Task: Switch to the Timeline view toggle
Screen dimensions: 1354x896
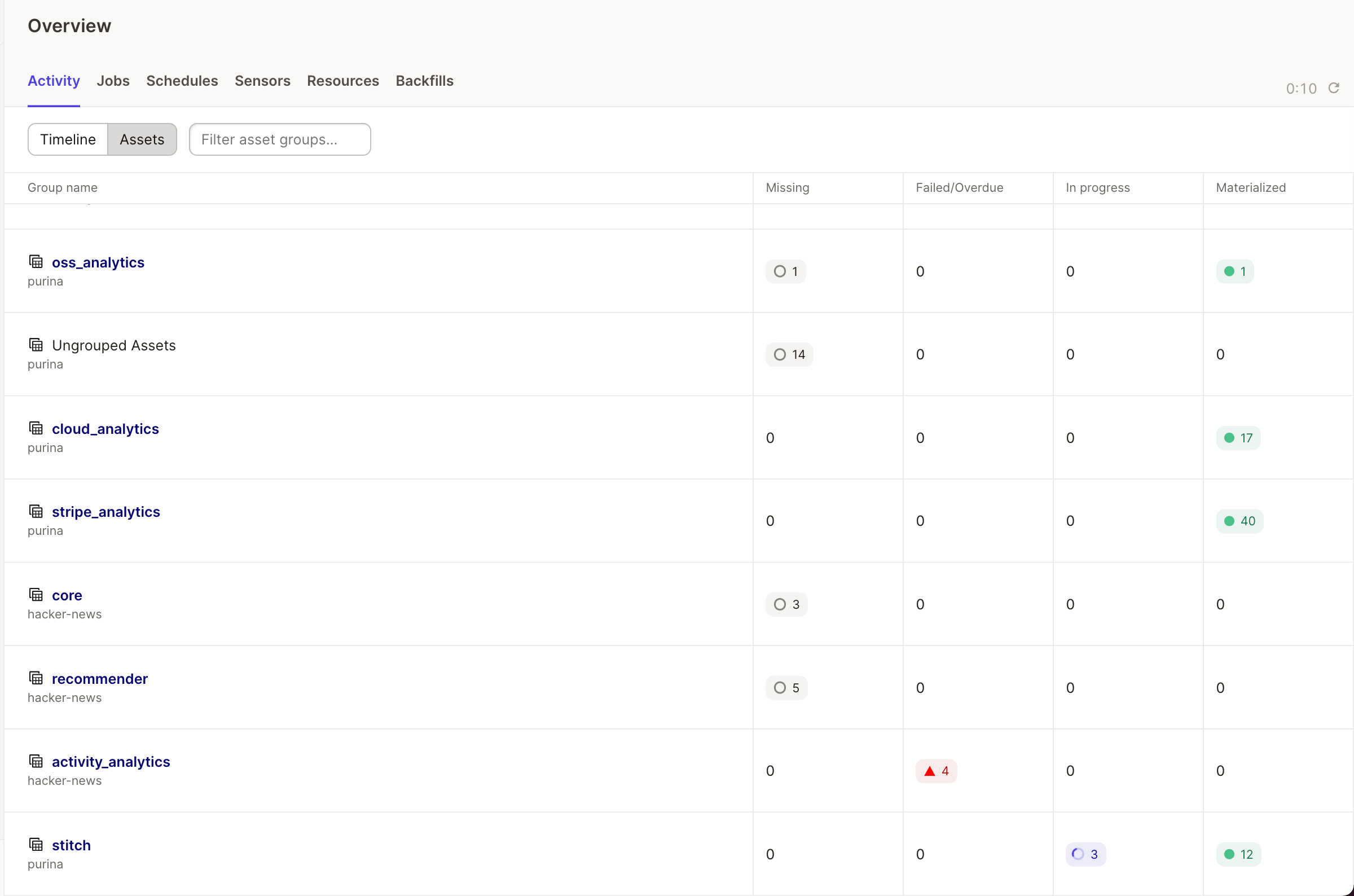Action: [68, 139]
